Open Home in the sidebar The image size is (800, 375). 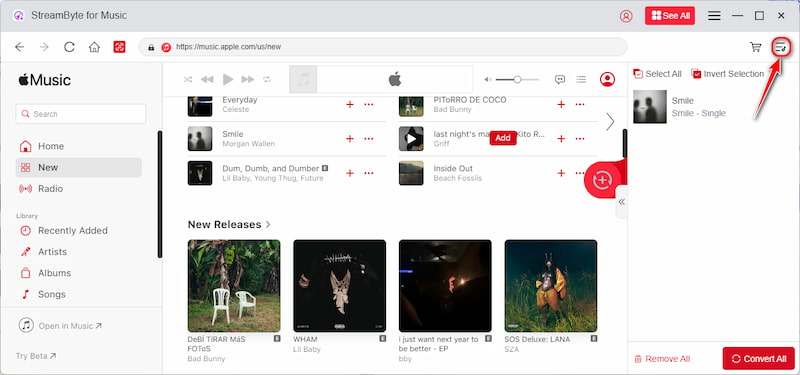click(79, 146)
